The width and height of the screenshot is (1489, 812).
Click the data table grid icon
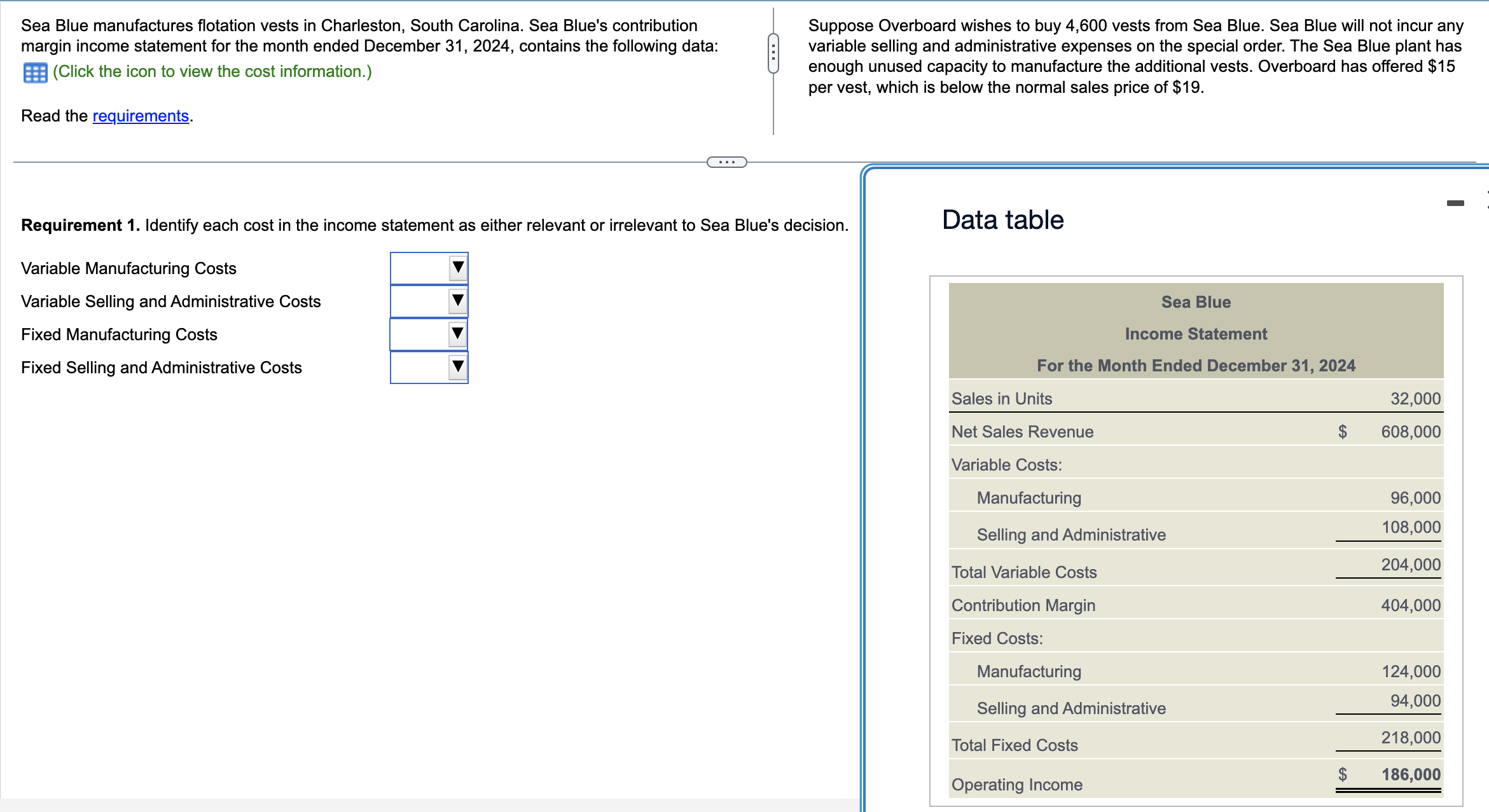click(x=35, y=72)
